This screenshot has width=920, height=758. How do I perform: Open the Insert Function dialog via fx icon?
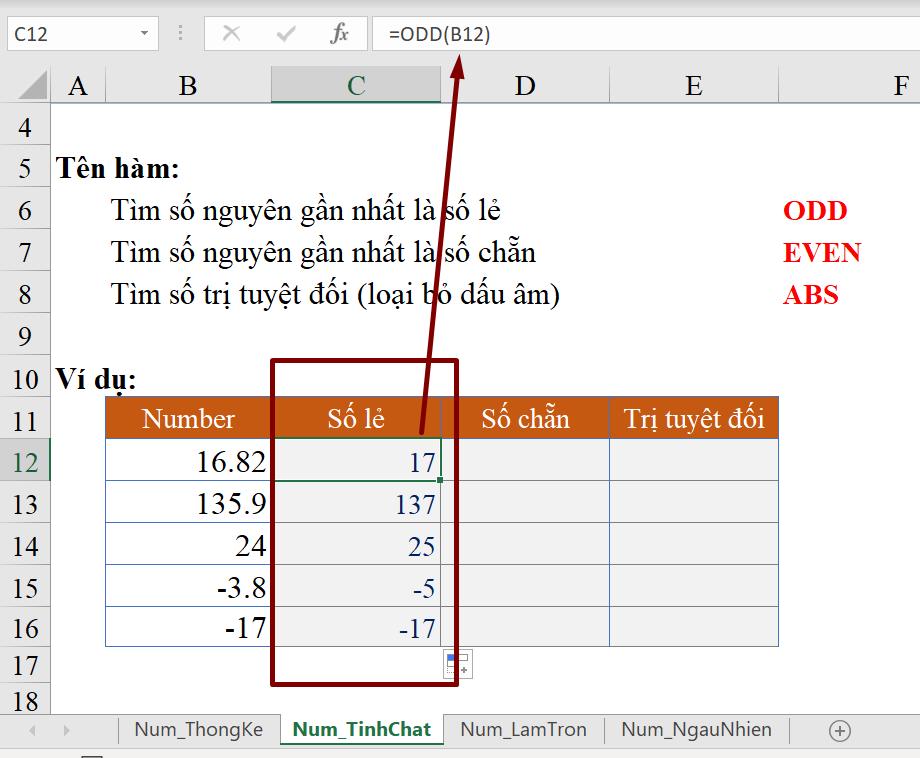coord(340,32)
